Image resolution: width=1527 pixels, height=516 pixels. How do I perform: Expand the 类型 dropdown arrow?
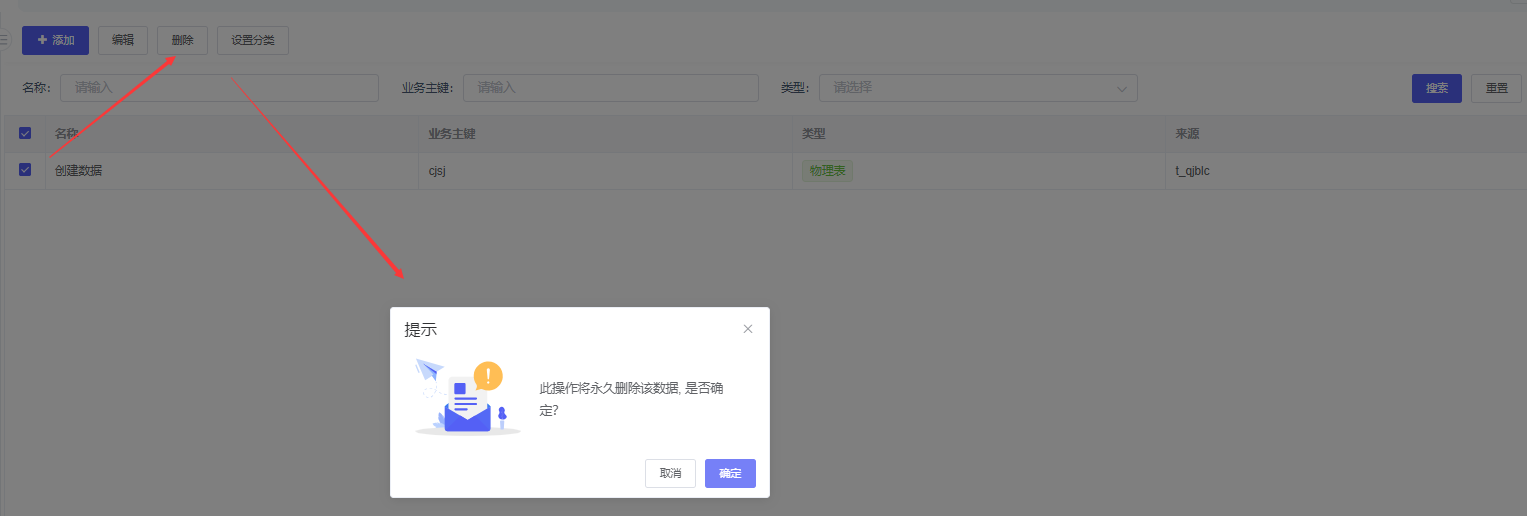coord(1122,88)
